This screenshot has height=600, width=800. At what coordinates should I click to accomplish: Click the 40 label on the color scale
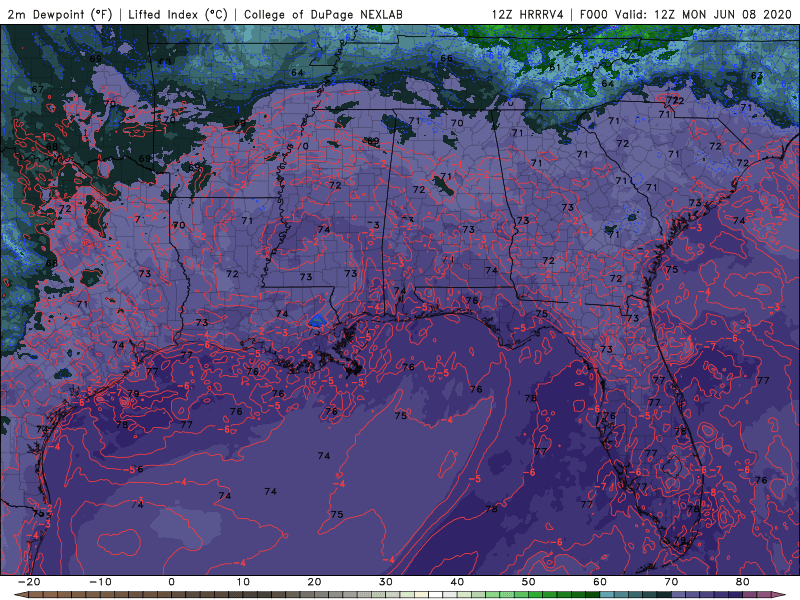[457, 582]
